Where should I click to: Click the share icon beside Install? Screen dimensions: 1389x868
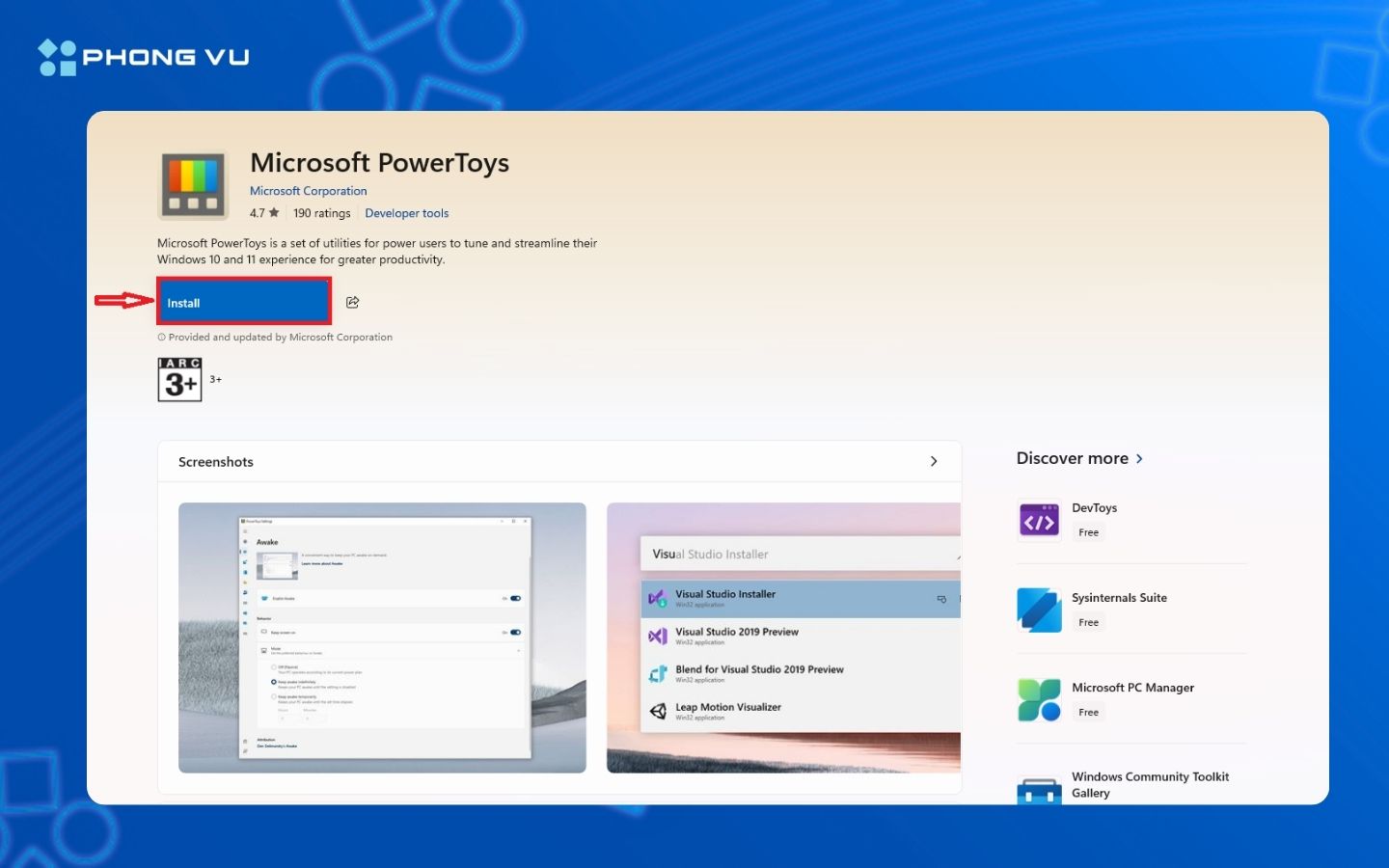click(x=353, y=303)
